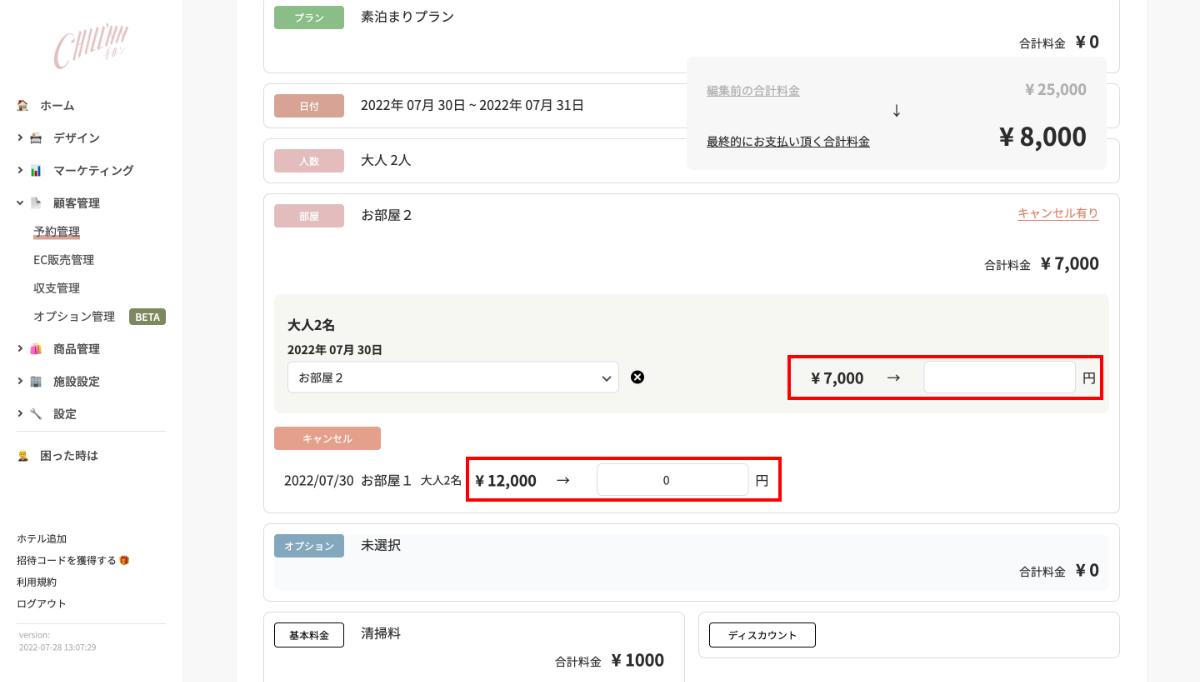Click the デザイン palette icon
The image size is (1200, 682).
tap(36, 138)
